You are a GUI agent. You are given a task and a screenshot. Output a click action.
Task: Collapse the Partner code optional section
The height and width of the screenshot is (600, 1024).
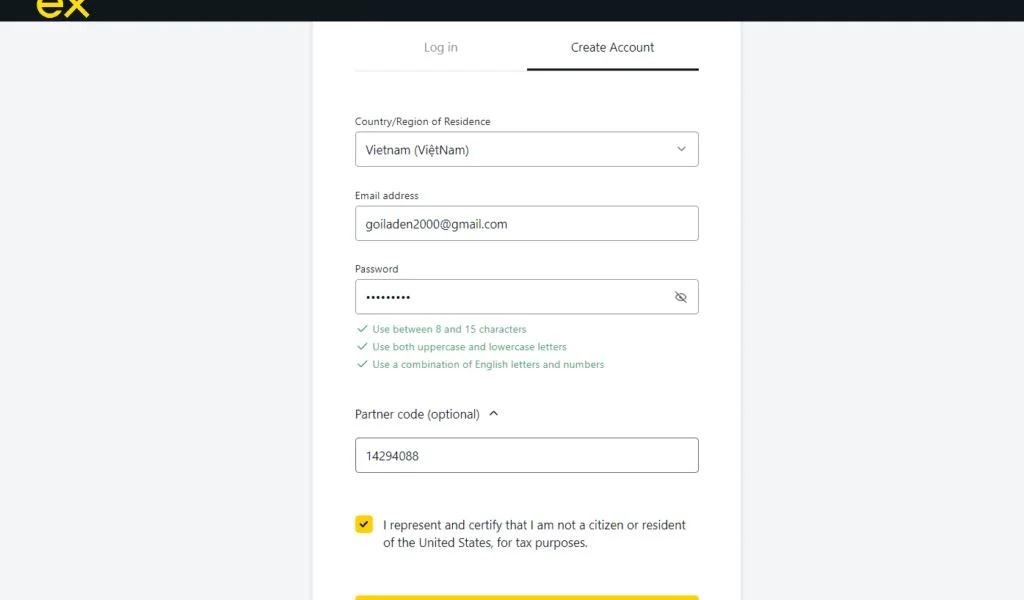click(x=492, y=413)
